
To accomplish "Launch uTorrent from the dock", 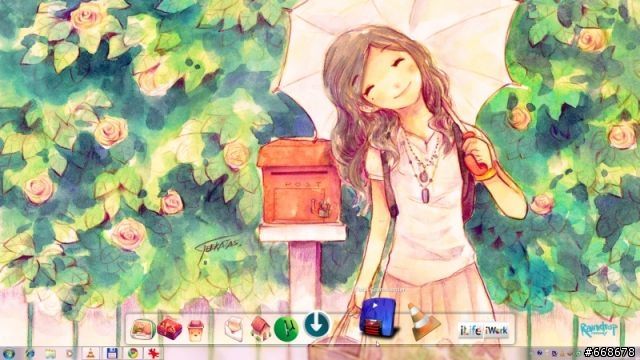I will point(287,329).
